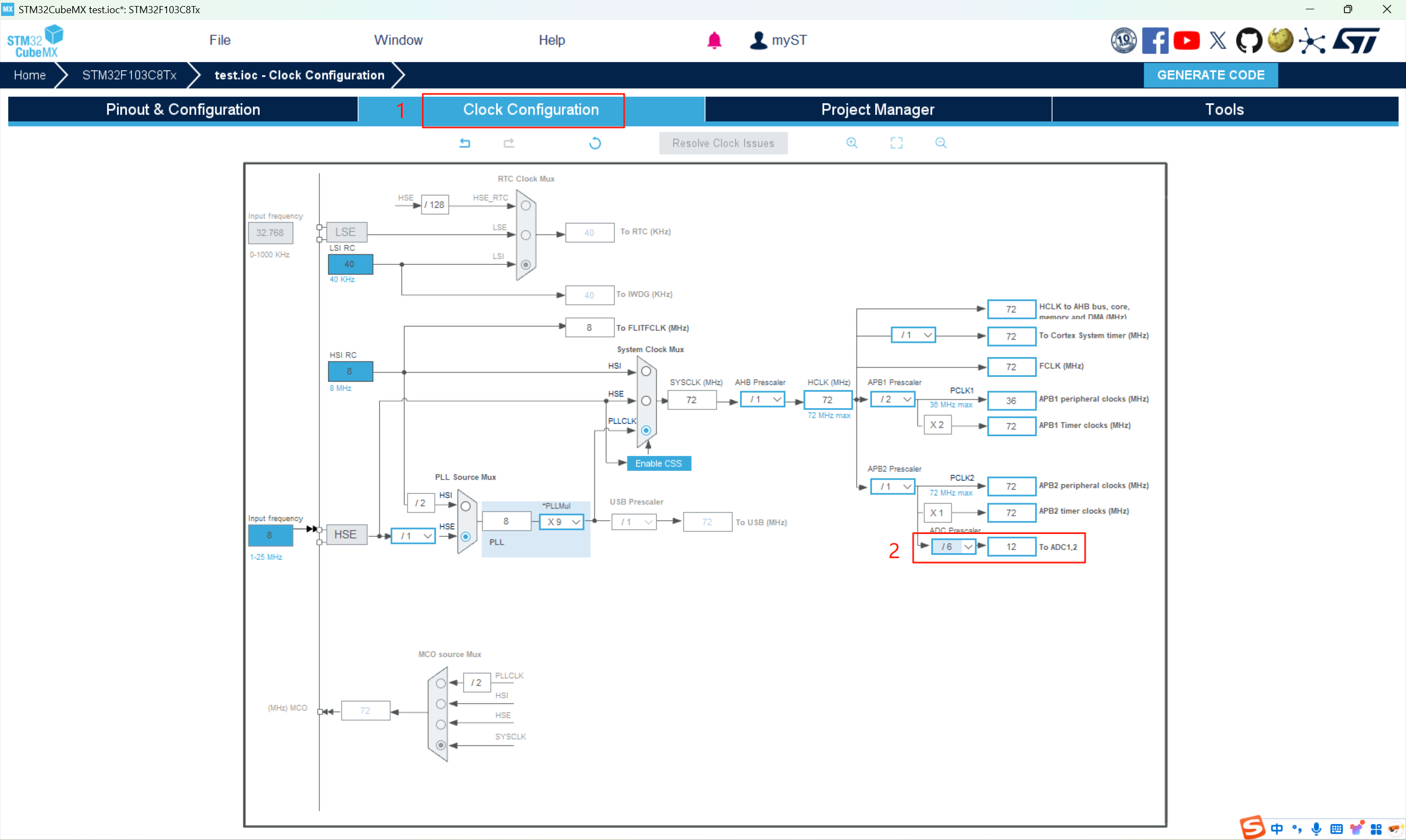This screenshot has width=1406, height=840.
Task: Switch to Project Manager tab
Action: 878,109
